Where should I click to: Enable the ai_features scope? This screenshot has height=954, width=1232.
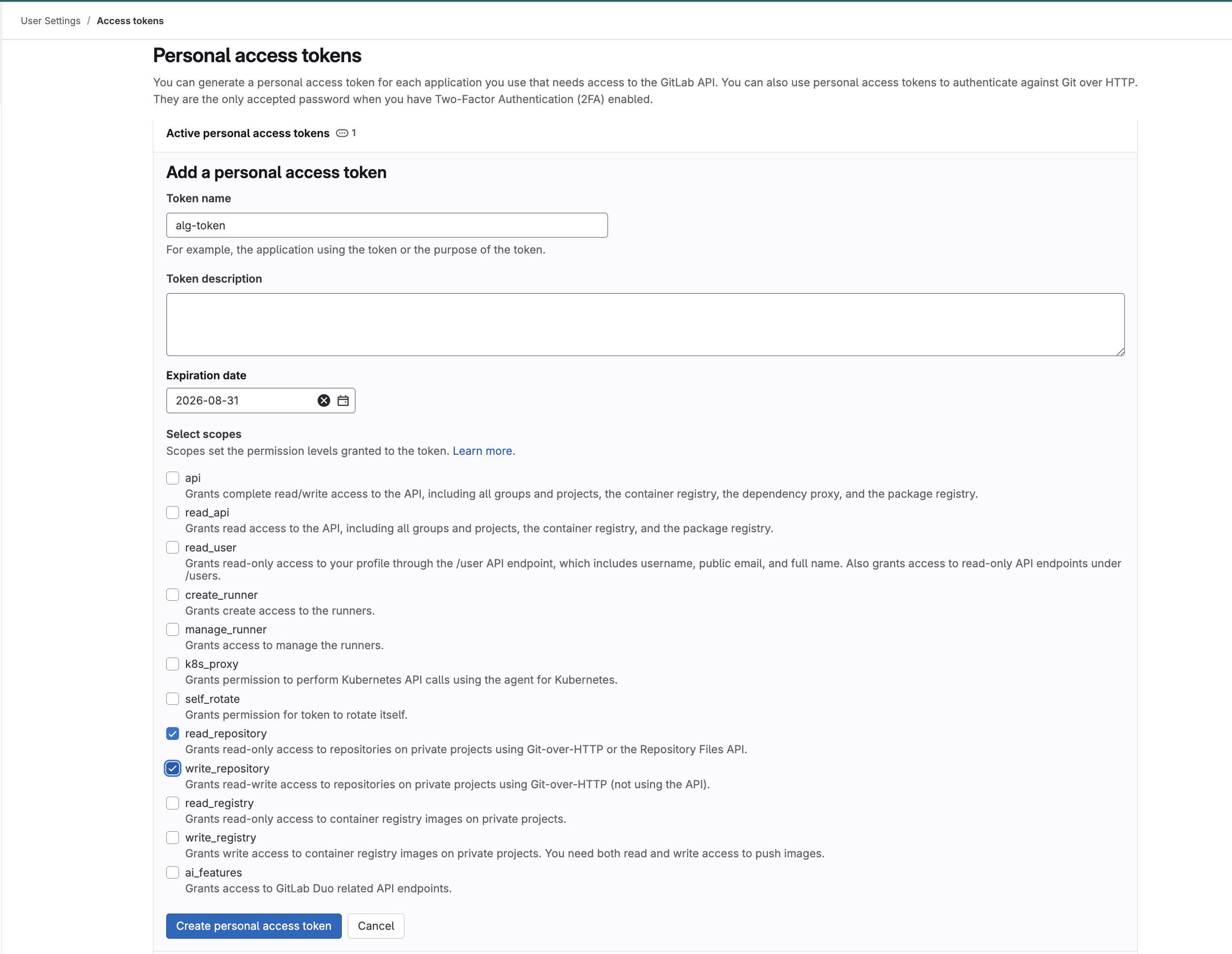pos(173,872)
